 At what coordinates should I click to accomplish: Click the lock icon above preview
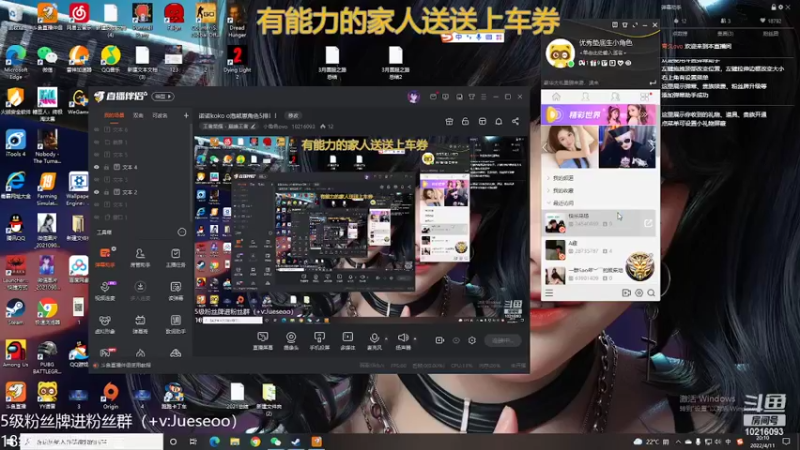click(x=465, y=121)
